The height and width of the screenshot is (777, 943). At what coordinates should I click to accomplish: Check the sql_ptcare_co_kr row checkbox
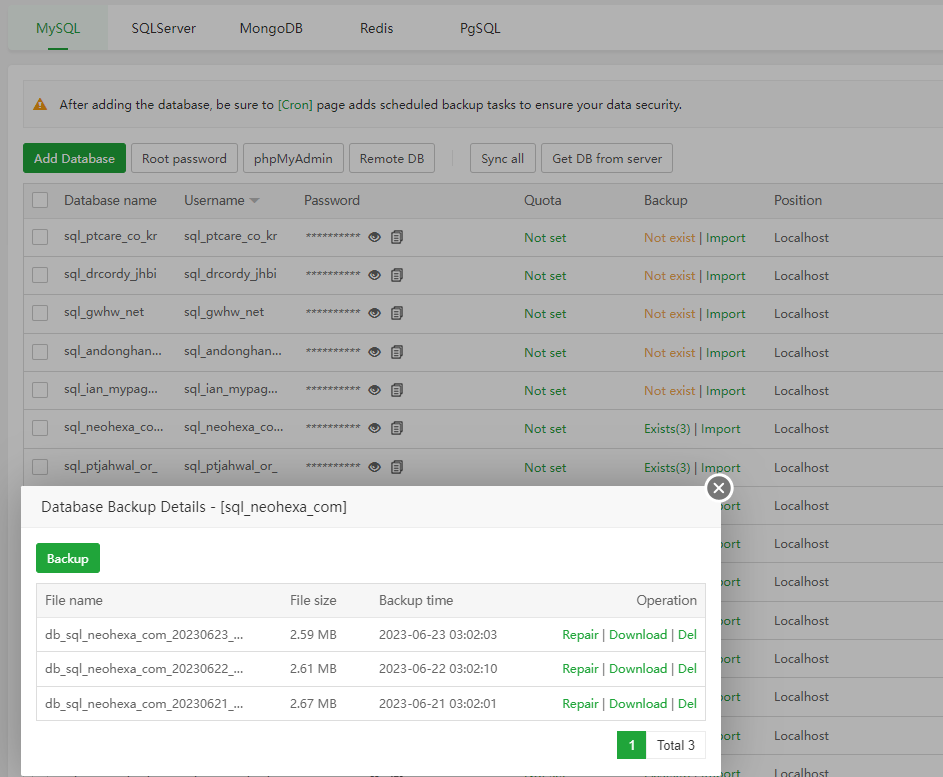point(40,238)
